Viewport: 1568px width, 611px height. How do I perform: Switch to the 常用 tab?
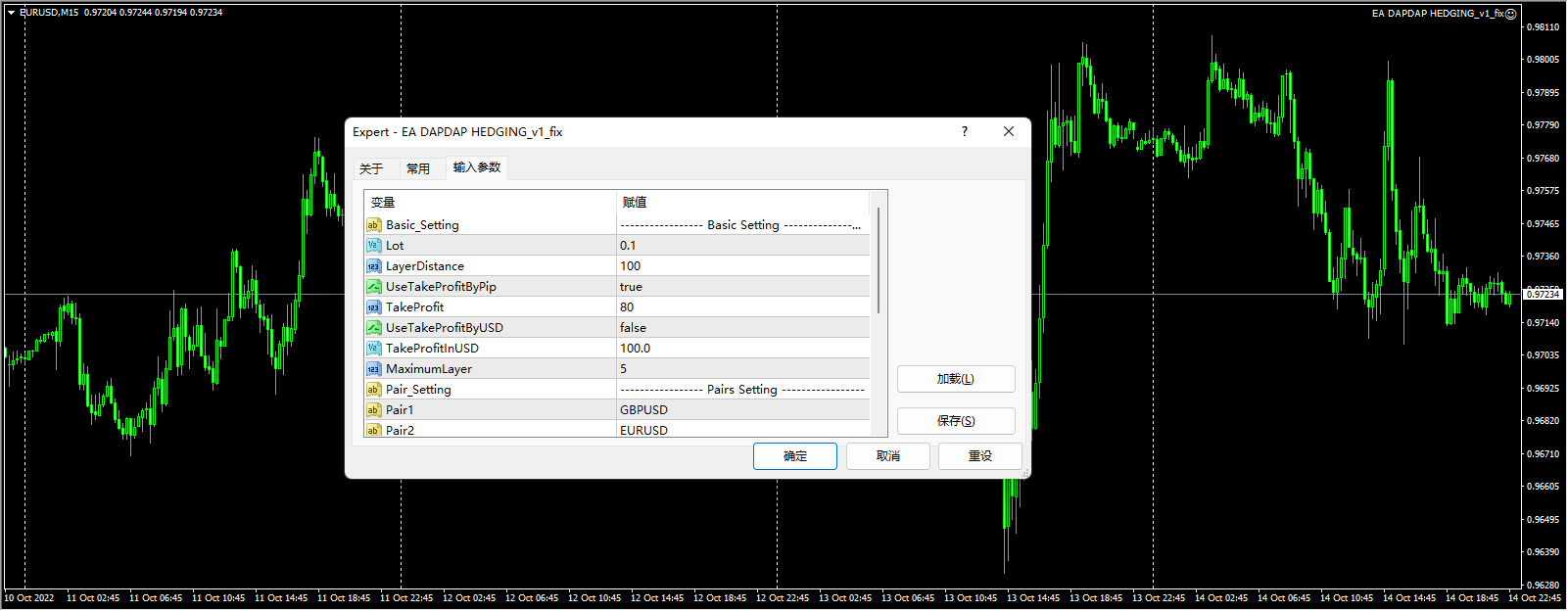[x=418, y=168]
